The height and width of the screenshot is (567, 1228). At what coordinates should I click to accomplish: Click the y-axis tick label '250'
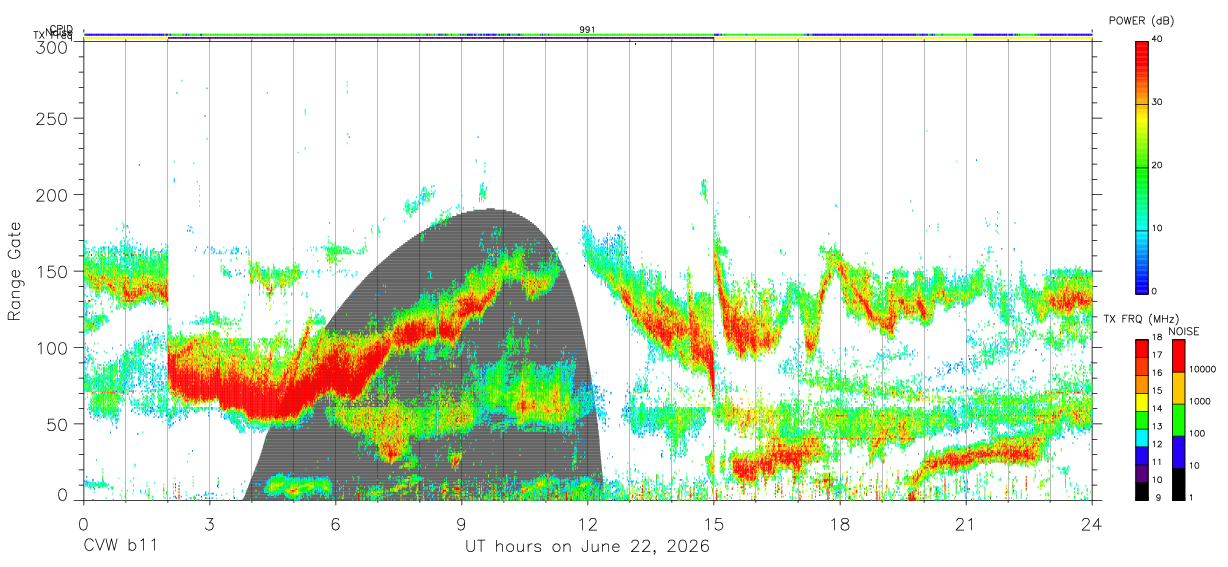[53, 118]
